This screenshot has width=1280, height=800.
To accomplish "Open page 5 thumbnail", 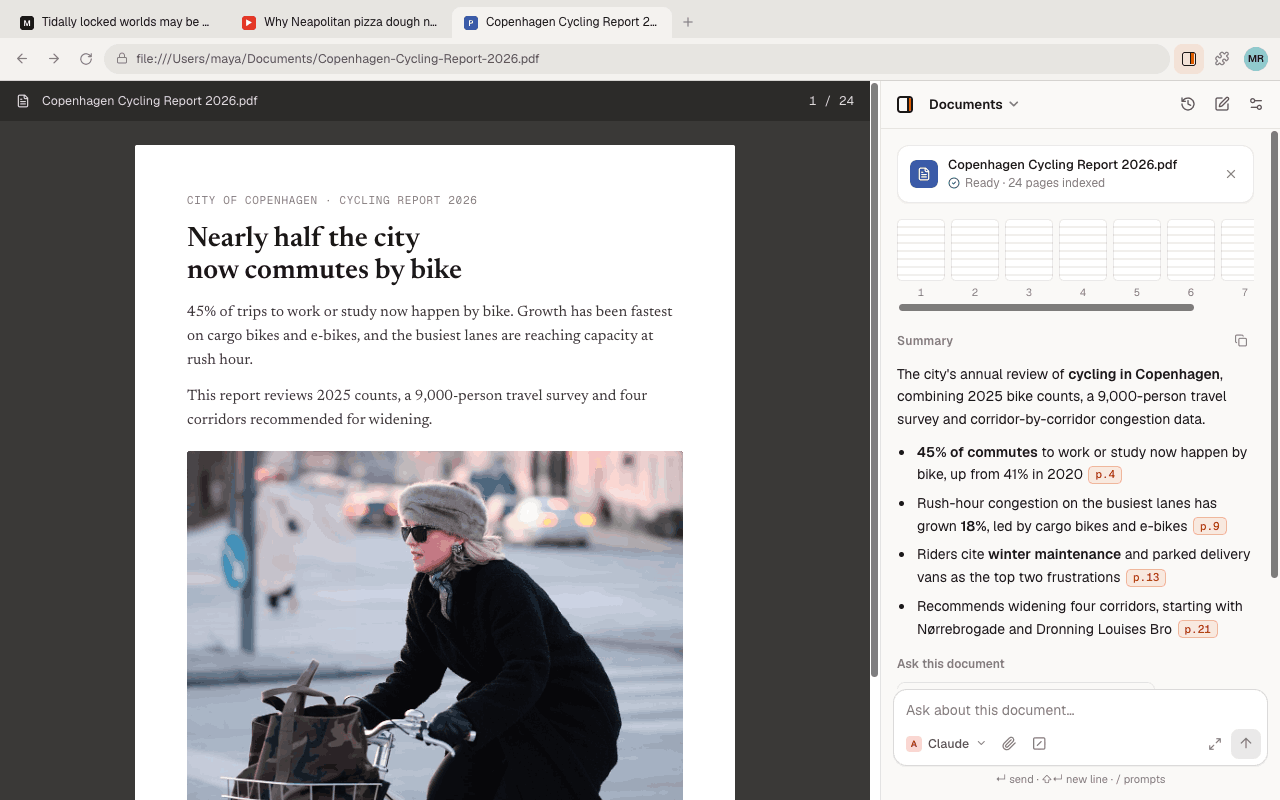I will [1137, 250].
